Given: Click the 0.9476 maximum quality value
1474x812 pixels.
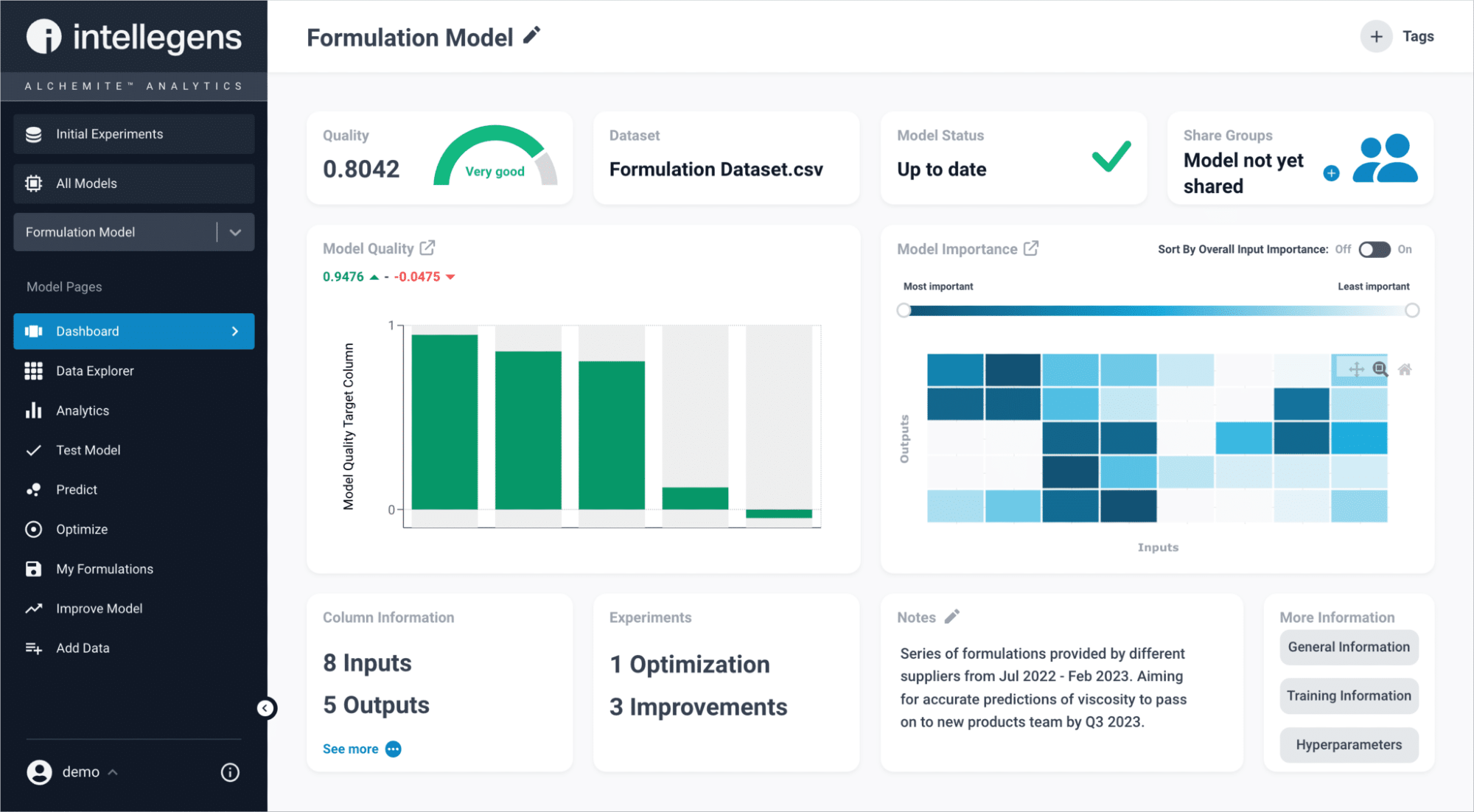Looking at the screenshot, I should coord(343,277).
